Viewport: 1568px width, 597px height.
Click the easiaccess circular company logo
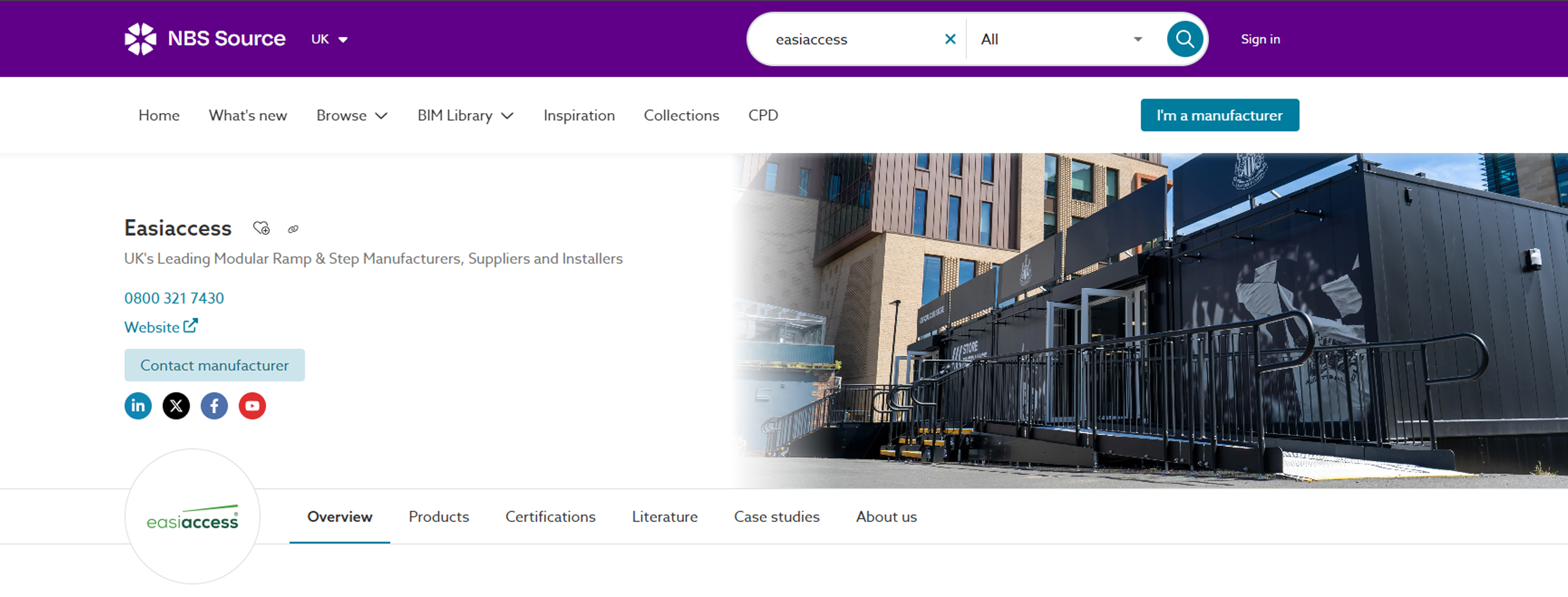(192, 517)
